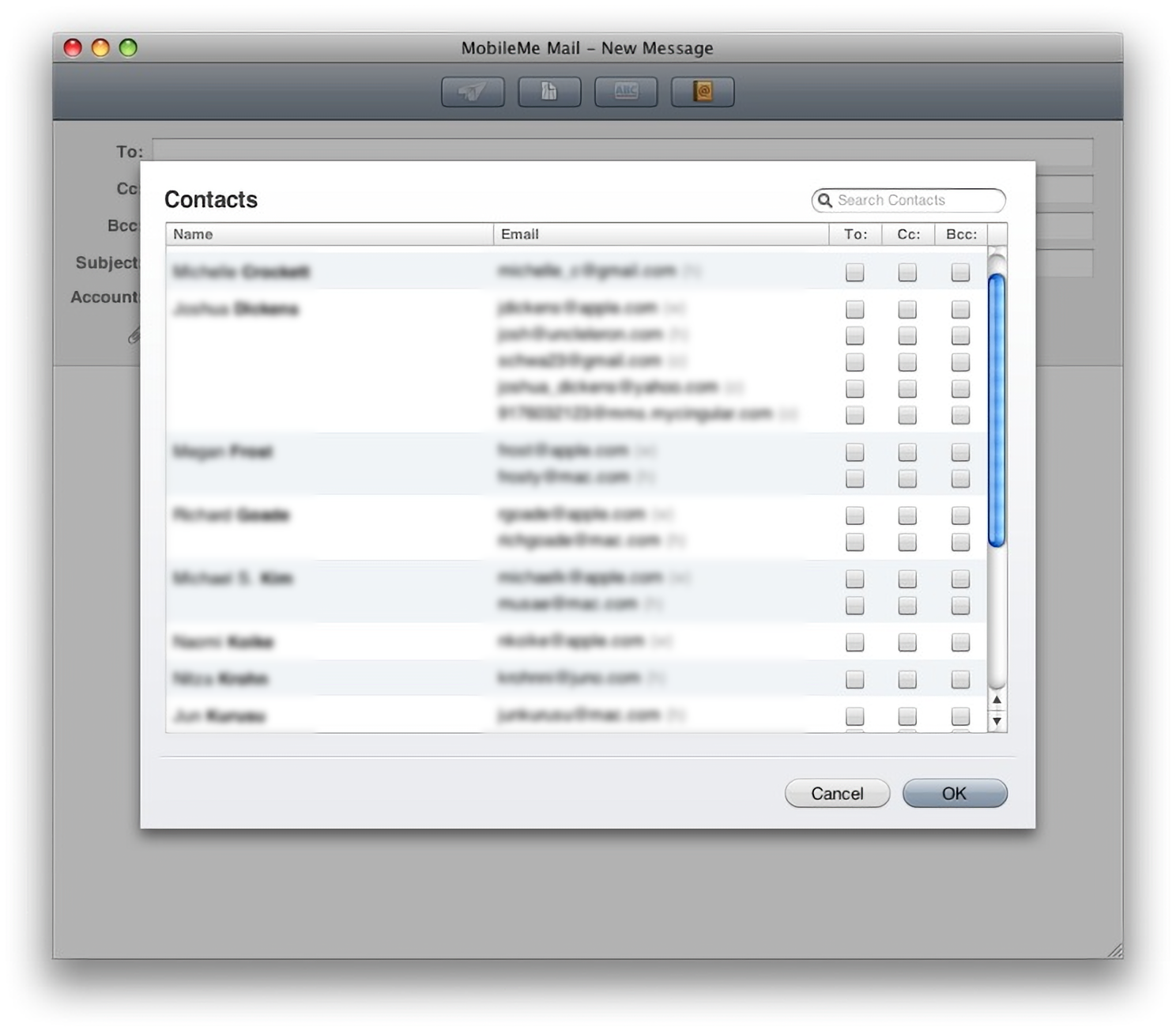The width and height of the screenshot is (1176, 1031).
Task: Run spell check with the ABC icon
Action: [625, 91]
